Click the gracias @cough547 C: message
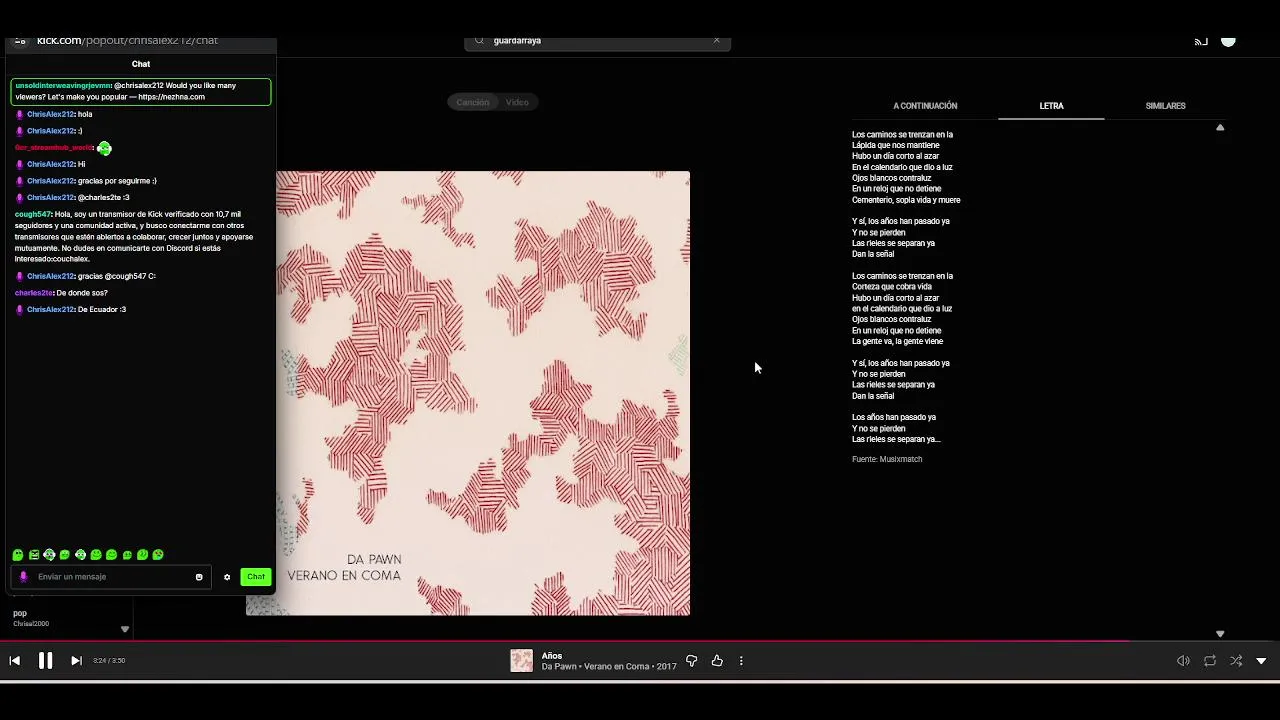 [117, 276]
